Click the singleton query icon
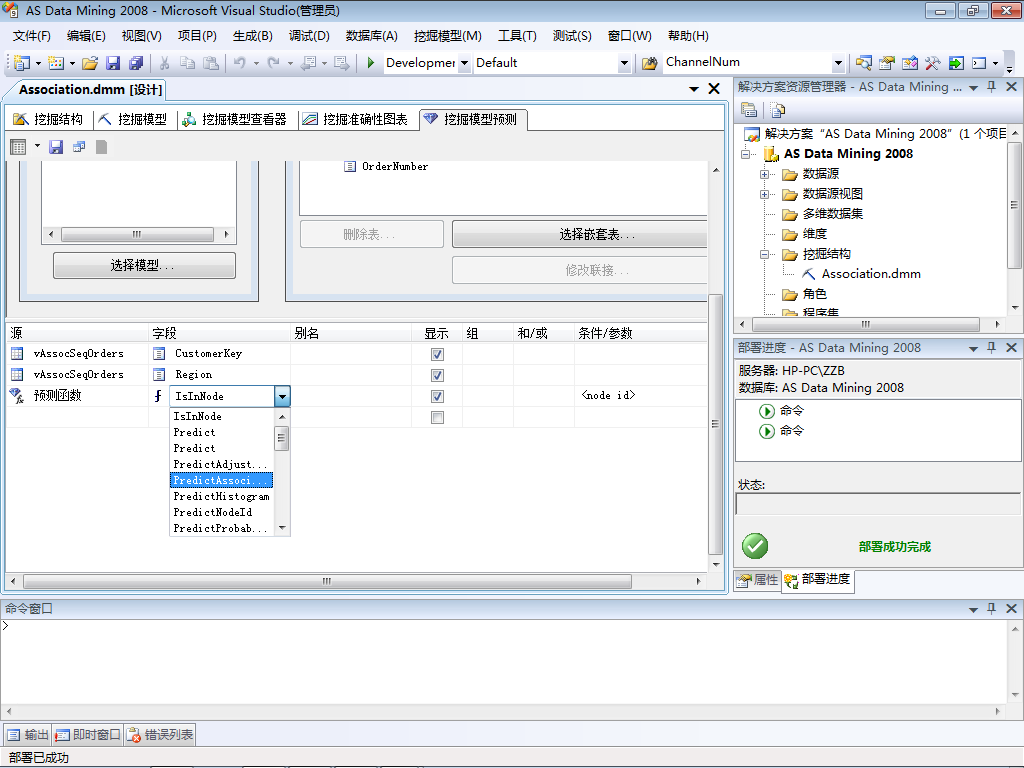This screenshot has width=1024, height=768. 79,147
